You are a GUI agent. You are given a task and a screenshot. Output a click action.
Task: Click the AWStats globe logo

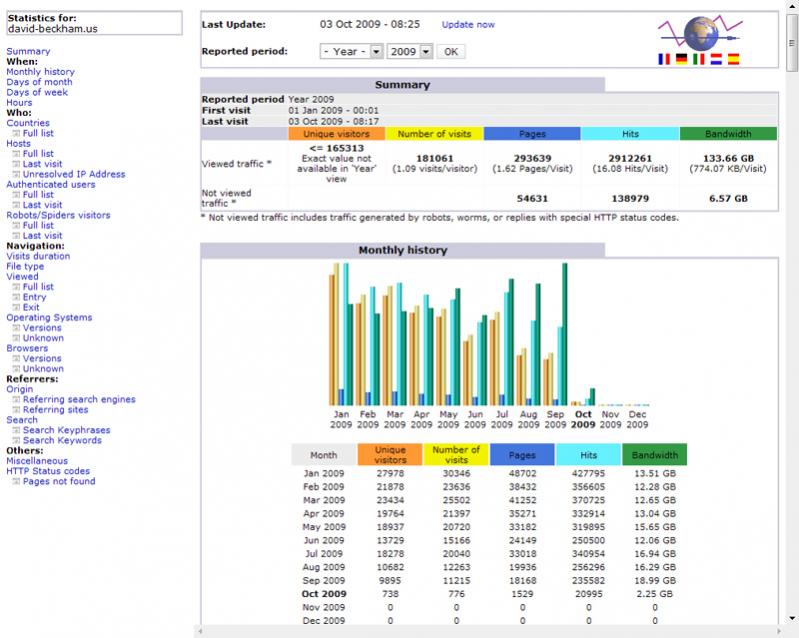click(699, 32)
